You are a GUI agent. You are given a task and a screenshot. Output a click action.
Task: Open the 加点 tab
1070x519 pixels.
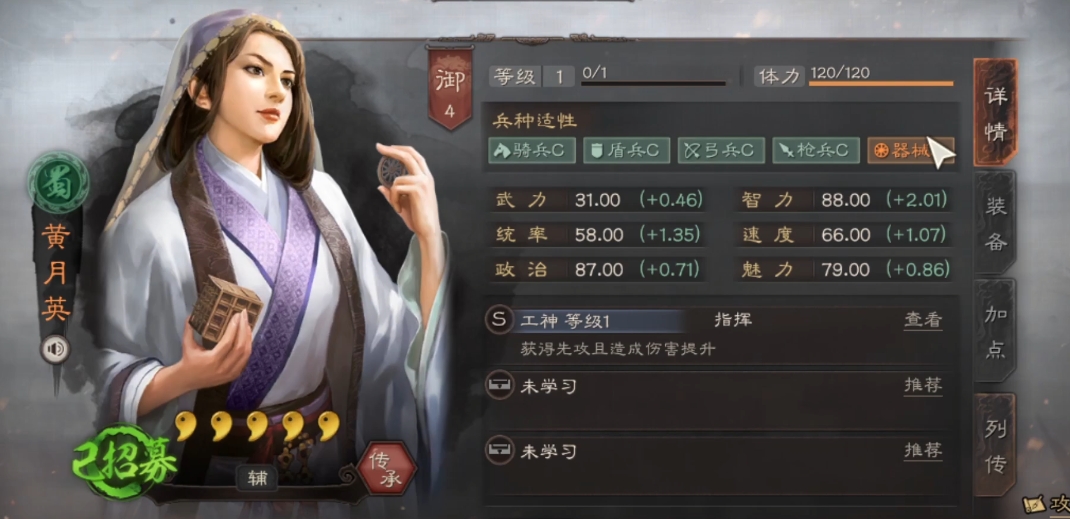coord(995,331)
